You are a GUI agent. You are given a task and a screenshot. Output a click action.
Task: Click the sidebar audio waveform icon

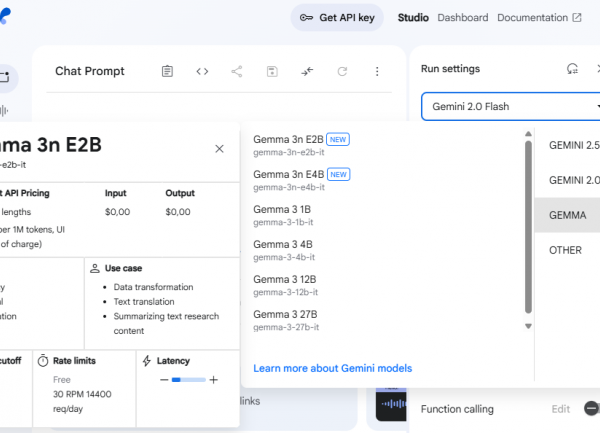[x=4, y=111]
